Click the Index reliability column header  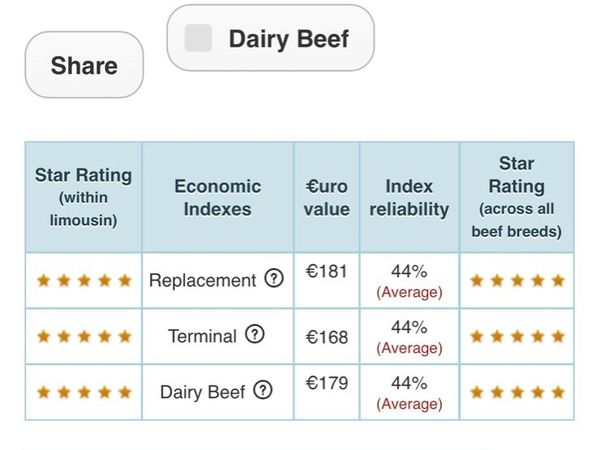coord(409,197)
